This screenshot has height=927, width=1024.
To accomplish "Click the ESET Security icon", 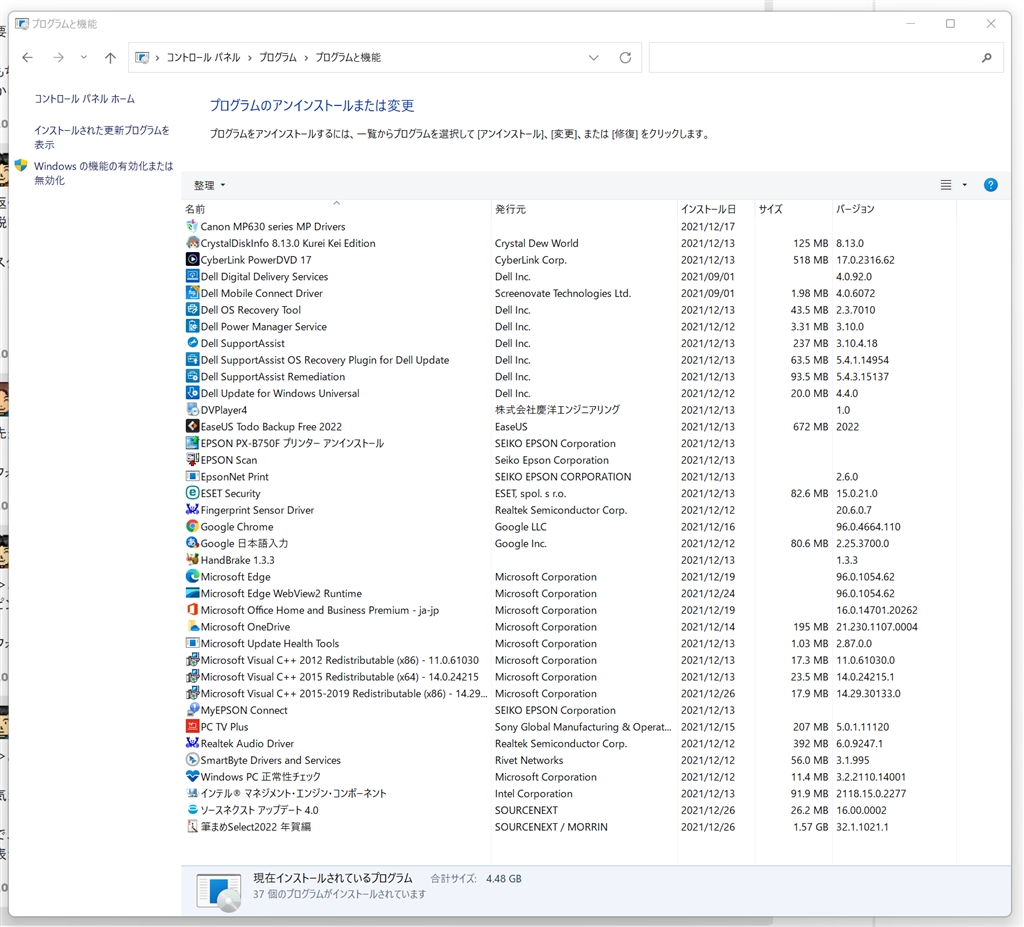I will 192,493.
